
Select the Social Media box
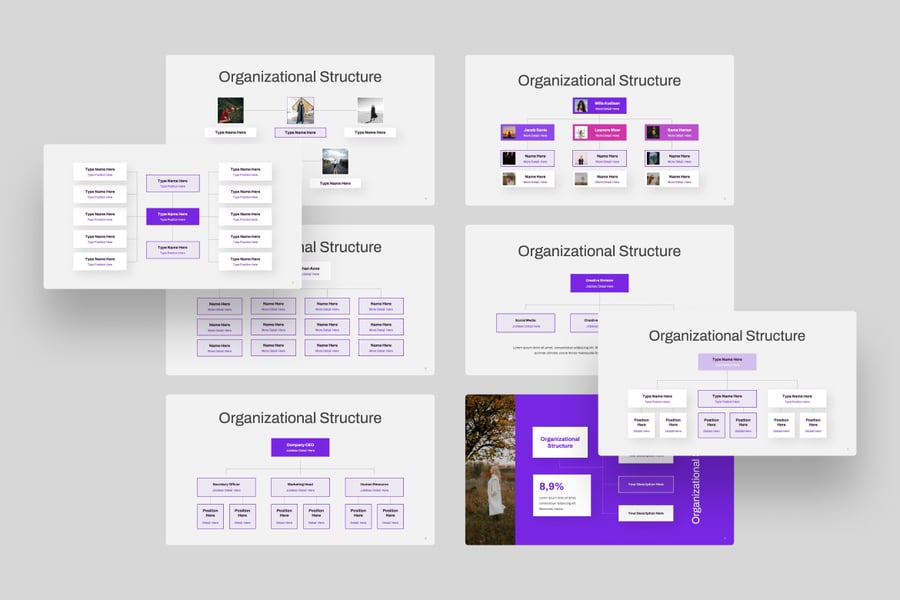(525, 323)
